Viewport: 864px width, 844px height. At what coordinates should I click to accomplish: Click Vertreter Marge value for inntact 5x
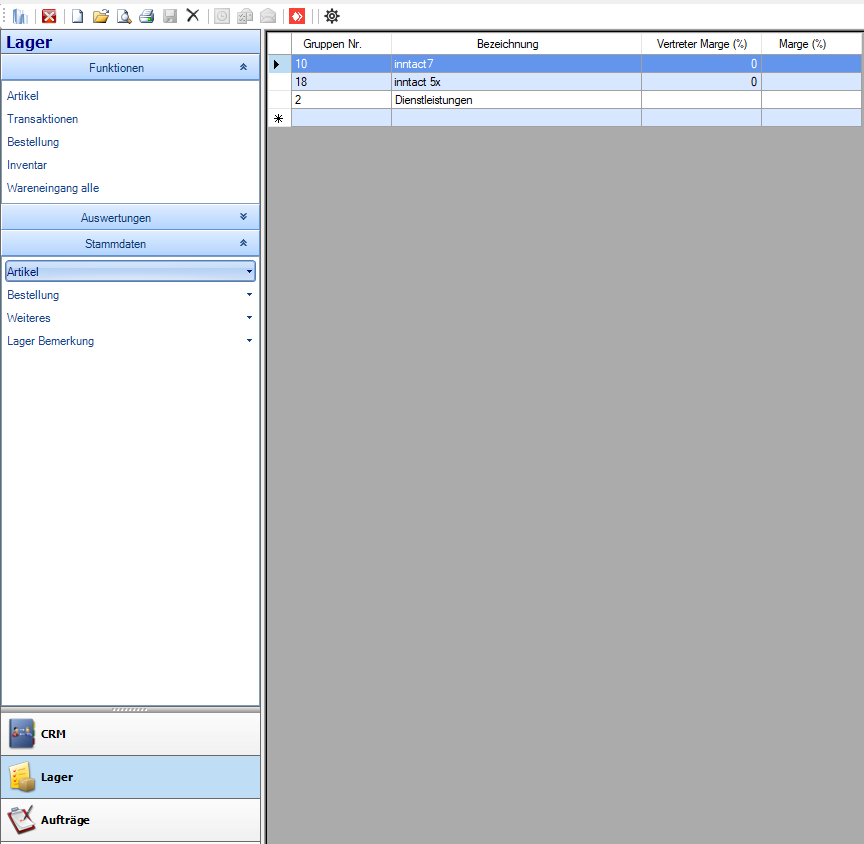tap(701, 82)
